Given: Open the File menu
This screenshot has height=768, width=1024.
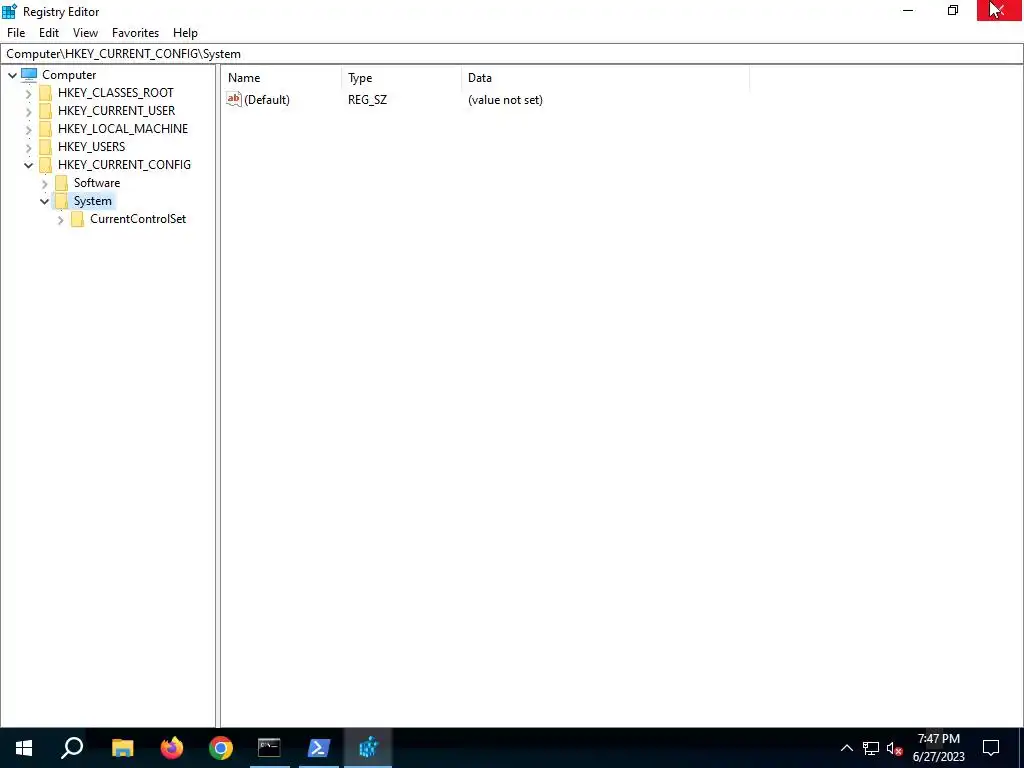Looking at the screenshot, I should pyautogui.click(x=16, y=33).
